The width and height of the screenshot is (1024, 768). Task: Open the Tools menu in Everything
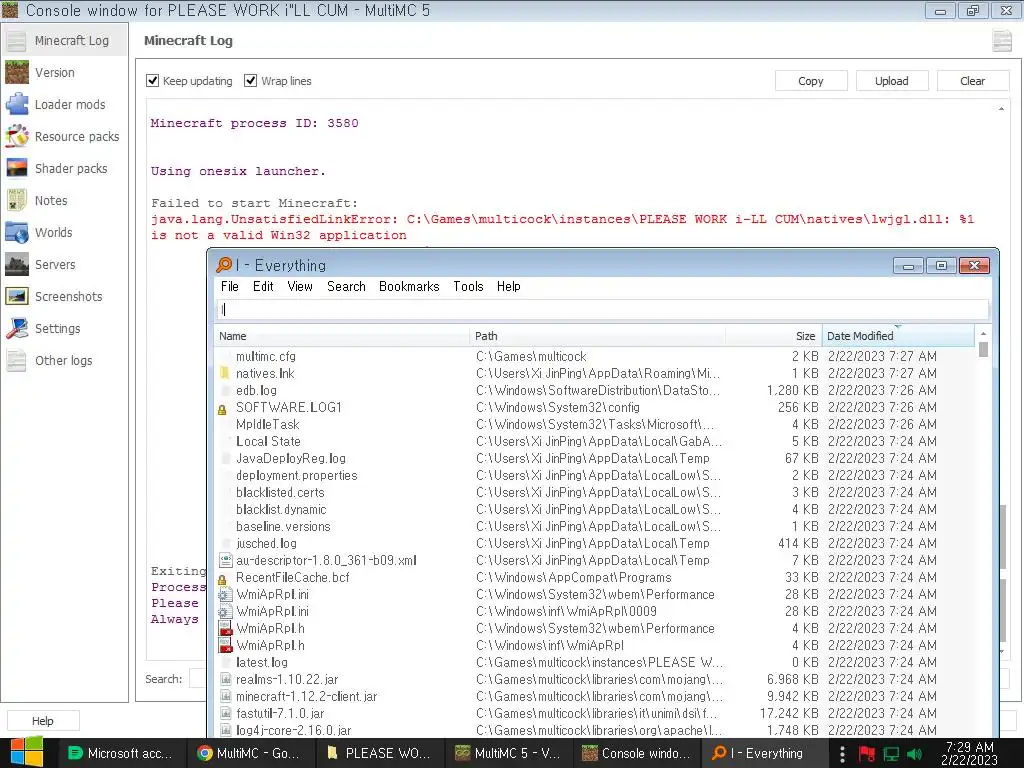click(468, 286)
